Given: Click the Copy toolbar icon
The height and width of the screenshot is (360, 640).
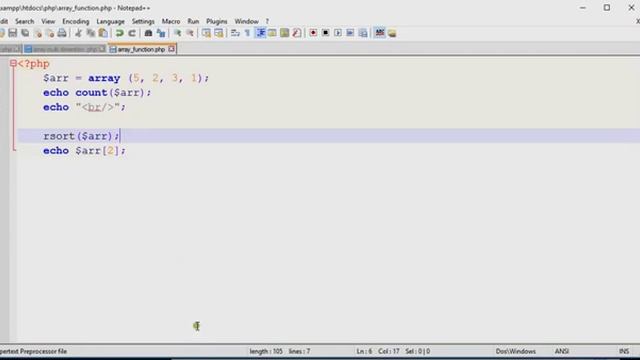Looking at the screenshot, I should [91, 33].
